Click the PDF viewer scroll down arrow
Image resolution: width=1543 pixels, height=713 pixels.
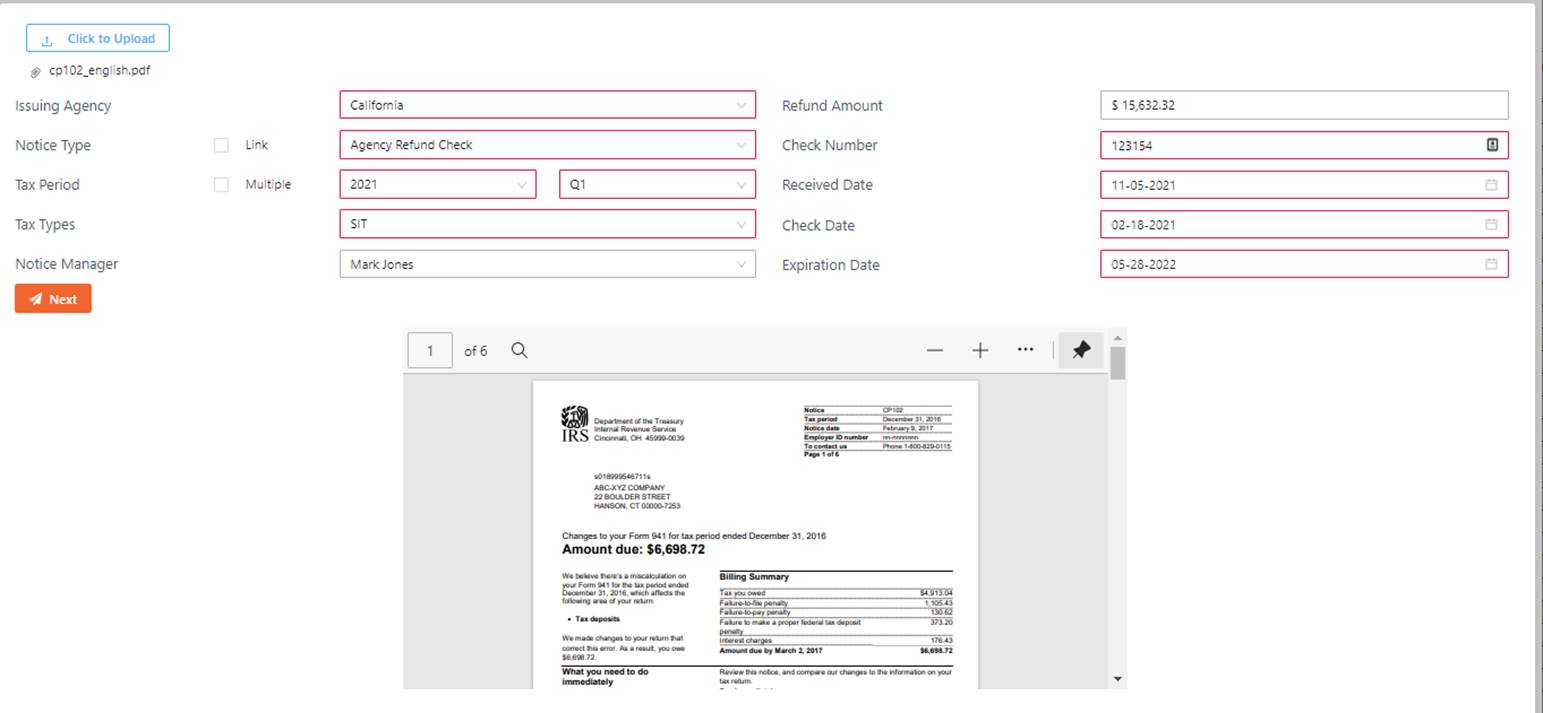coord(1118,680)
